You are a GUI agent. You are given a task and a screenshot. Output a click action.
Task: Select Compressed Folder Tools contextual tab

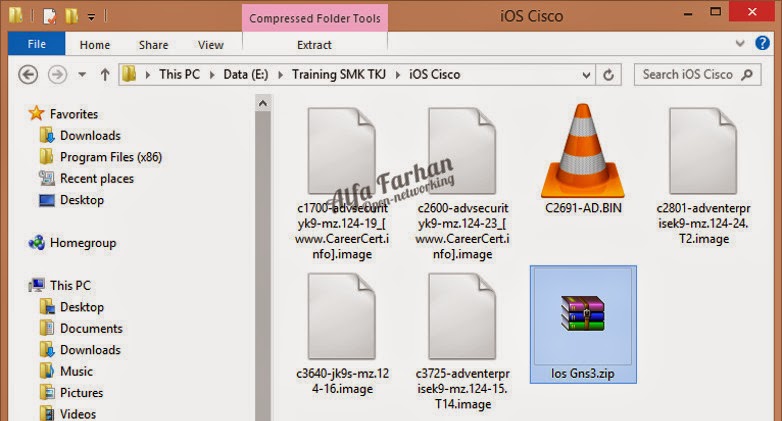click(315, 18)
